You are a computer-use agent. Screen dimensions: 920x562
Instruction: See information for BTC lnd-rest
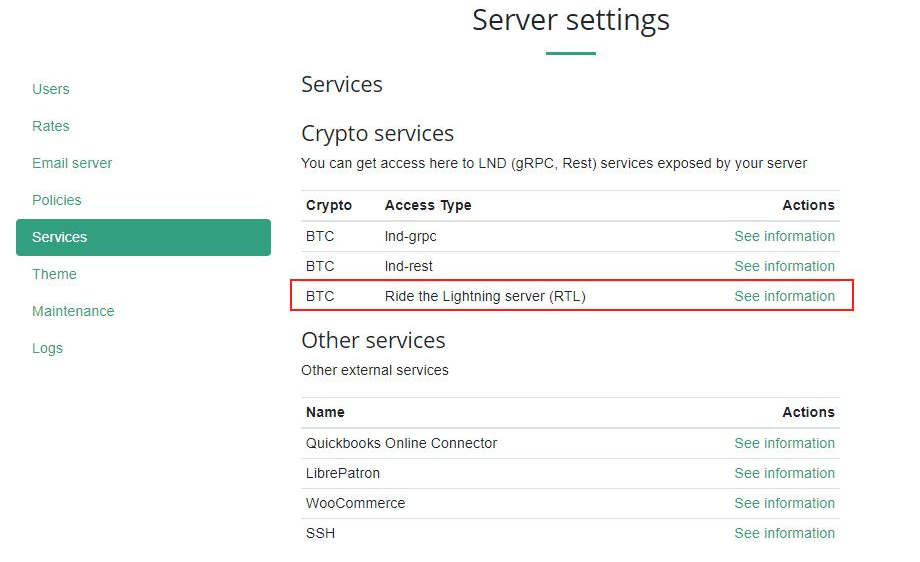pyautogui.click(x=784, y=266)
